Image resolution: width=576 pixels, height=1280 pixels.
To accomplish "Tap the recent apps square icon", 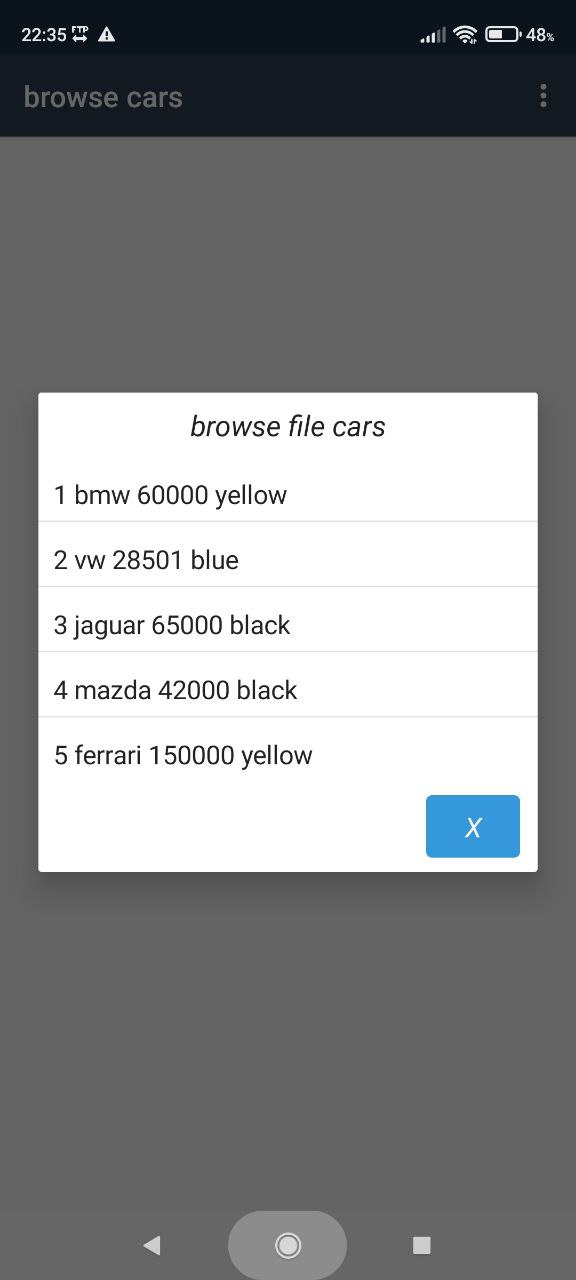I will pyautogui.click(x=422, y=1245).
